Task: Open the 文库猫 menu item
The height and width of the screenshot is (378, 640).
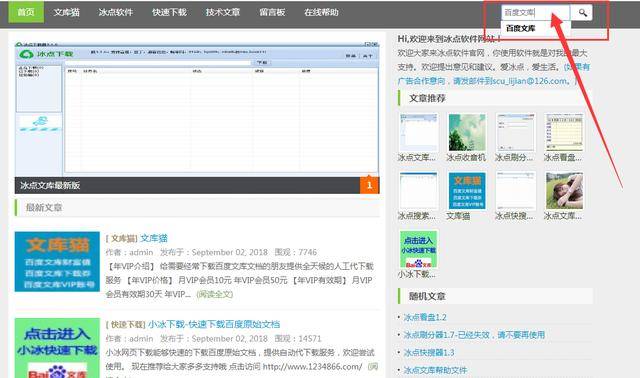Action: pyautogui.click(x=67, y=12)
